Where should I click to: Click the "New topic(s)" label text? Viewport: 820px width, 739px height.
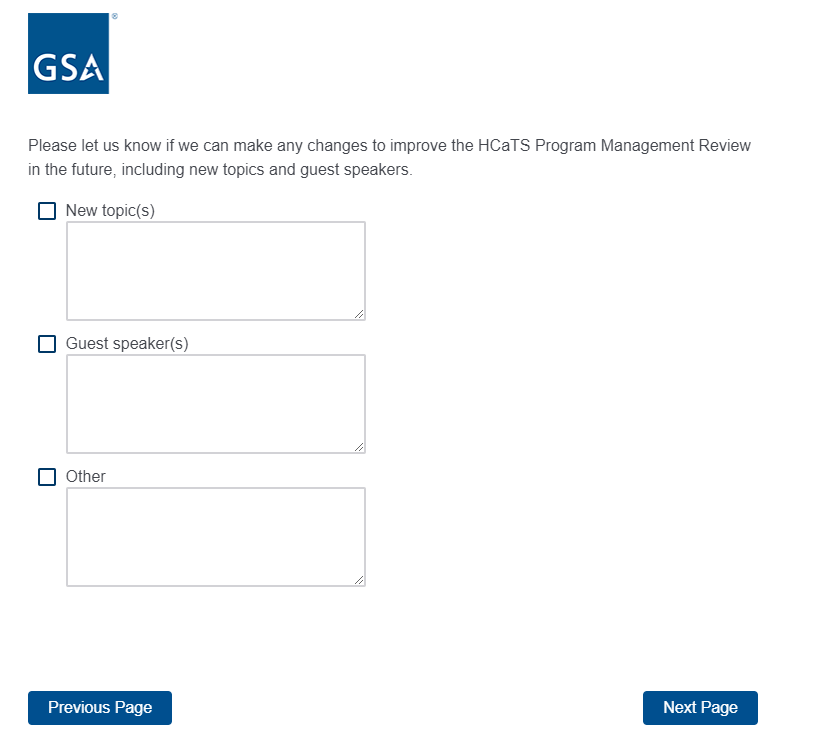pos(110,211)
